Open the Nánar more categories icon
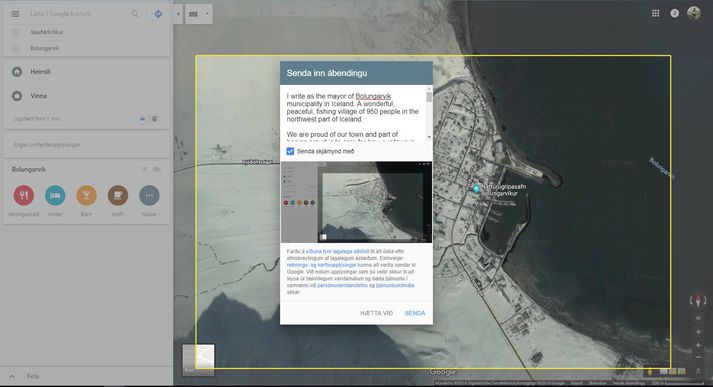Viewport: 713px width, 387px height. coord(149,196)
